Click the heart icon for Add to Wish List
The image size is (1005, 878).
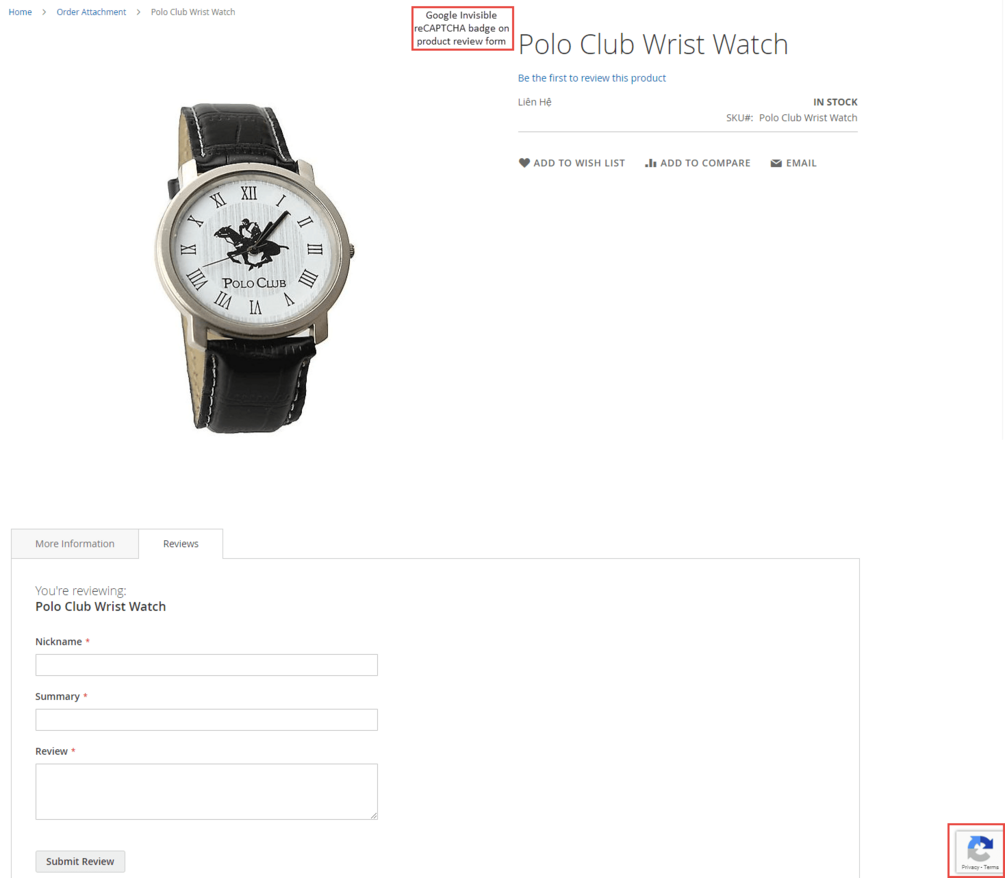point(524,163)
